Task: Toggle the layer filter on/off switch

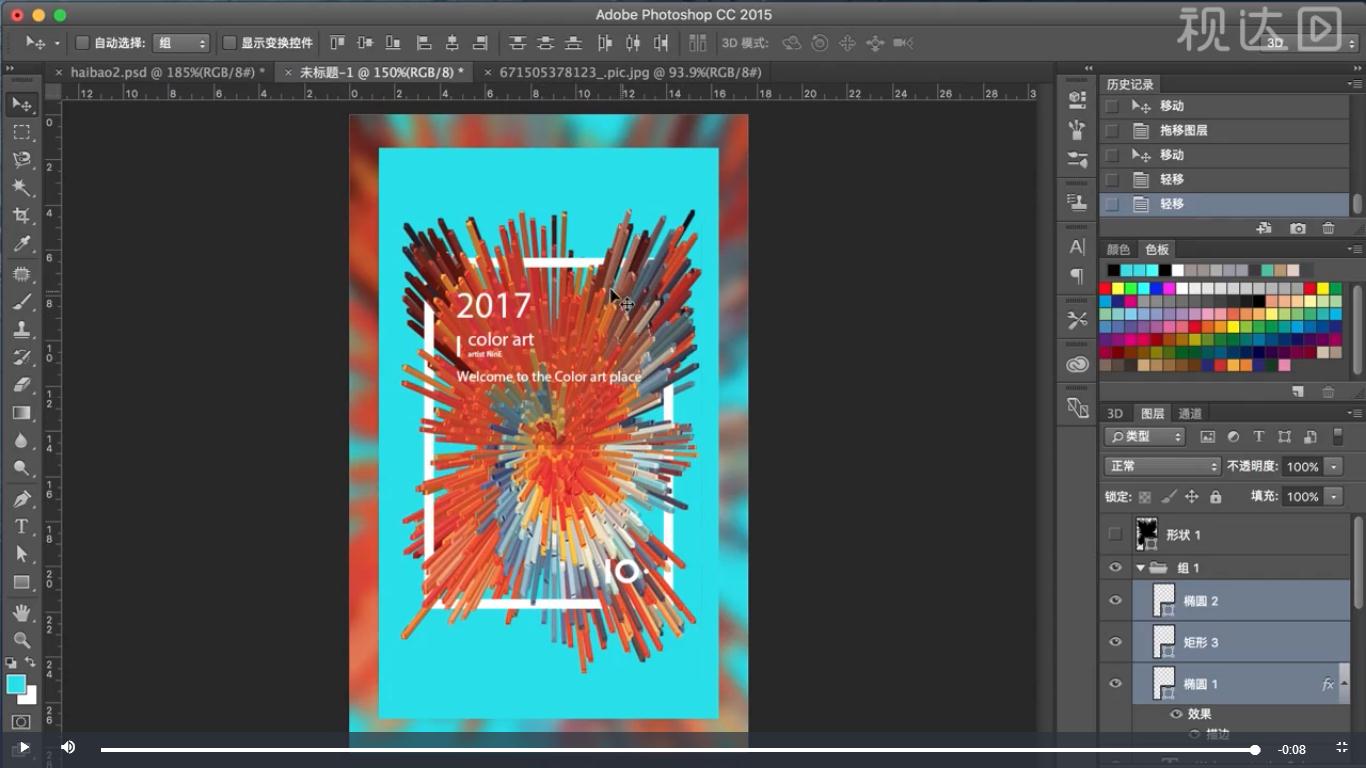Action: click(1337, 437)
